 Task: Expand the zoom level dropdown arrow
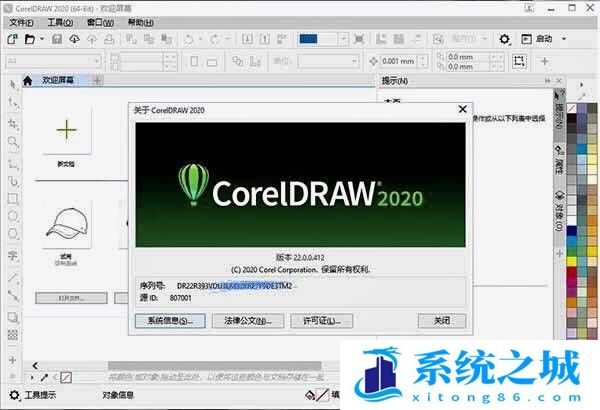pyautogui.click(x=344, y=39)
